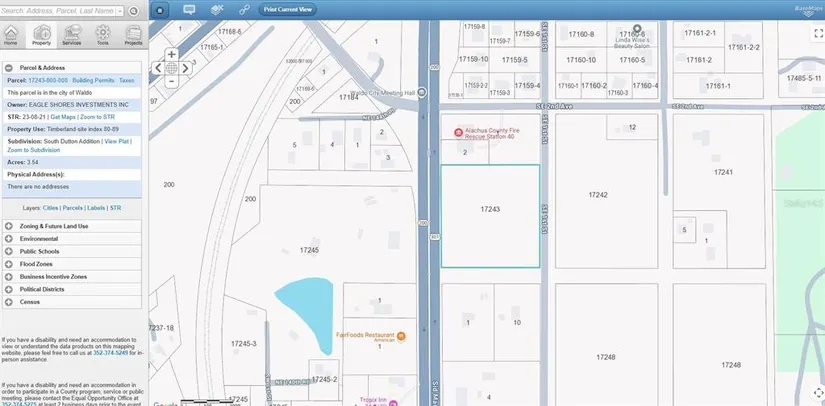Switch to the Property tab
825x406 pixels.
[x=41, y=36]
